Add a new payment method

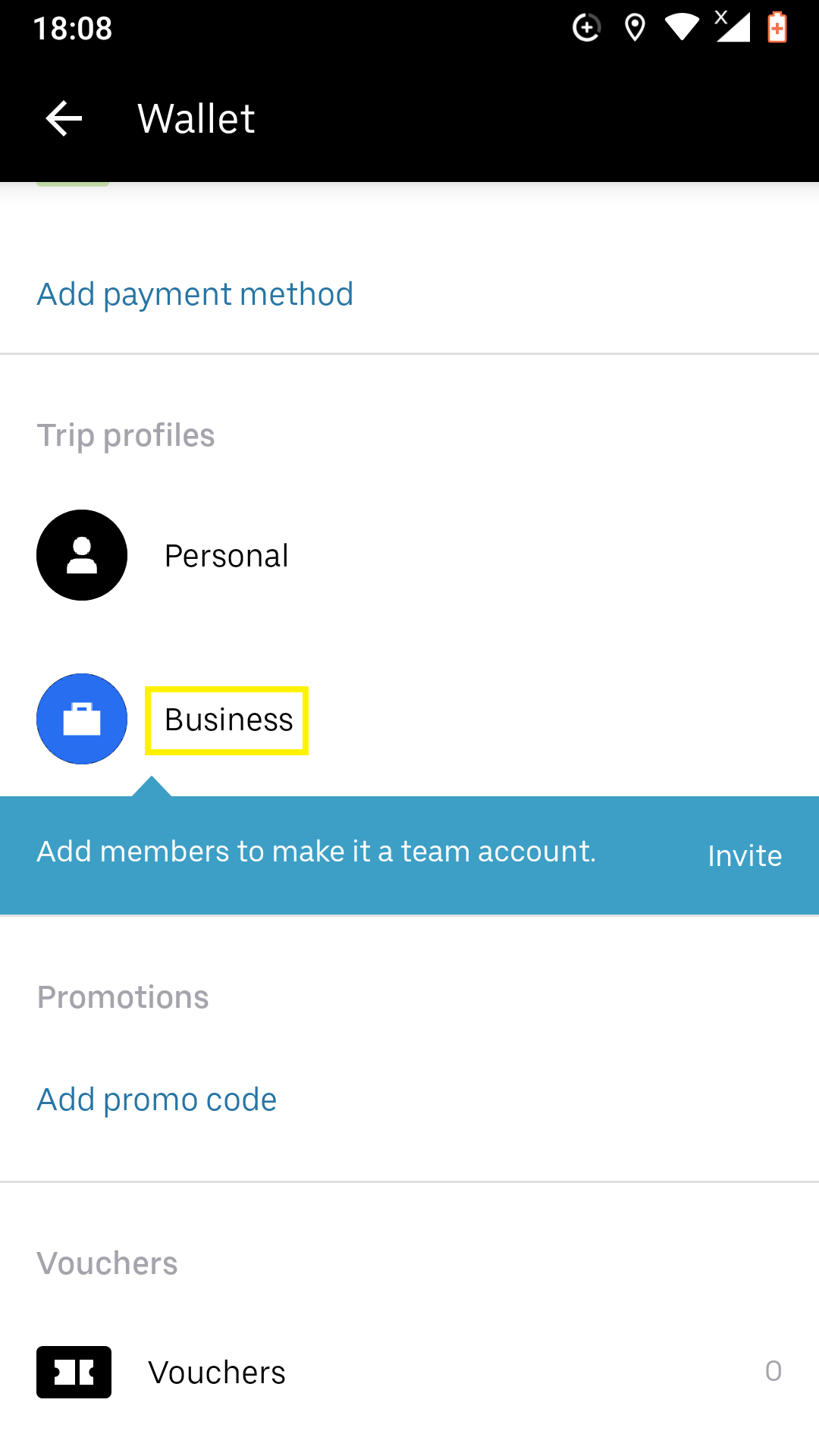click(195, 294)
